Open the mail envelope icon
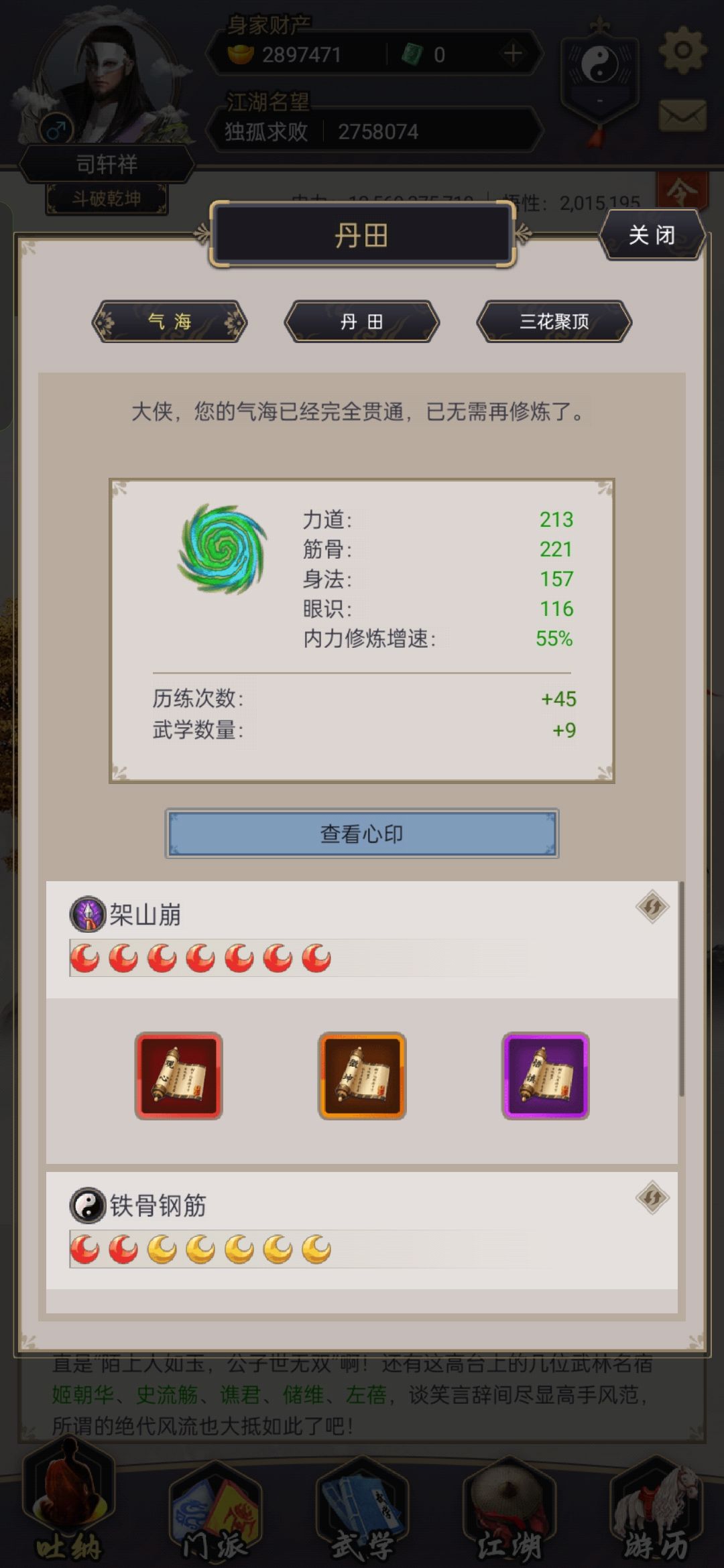 [x=682, y=115]
